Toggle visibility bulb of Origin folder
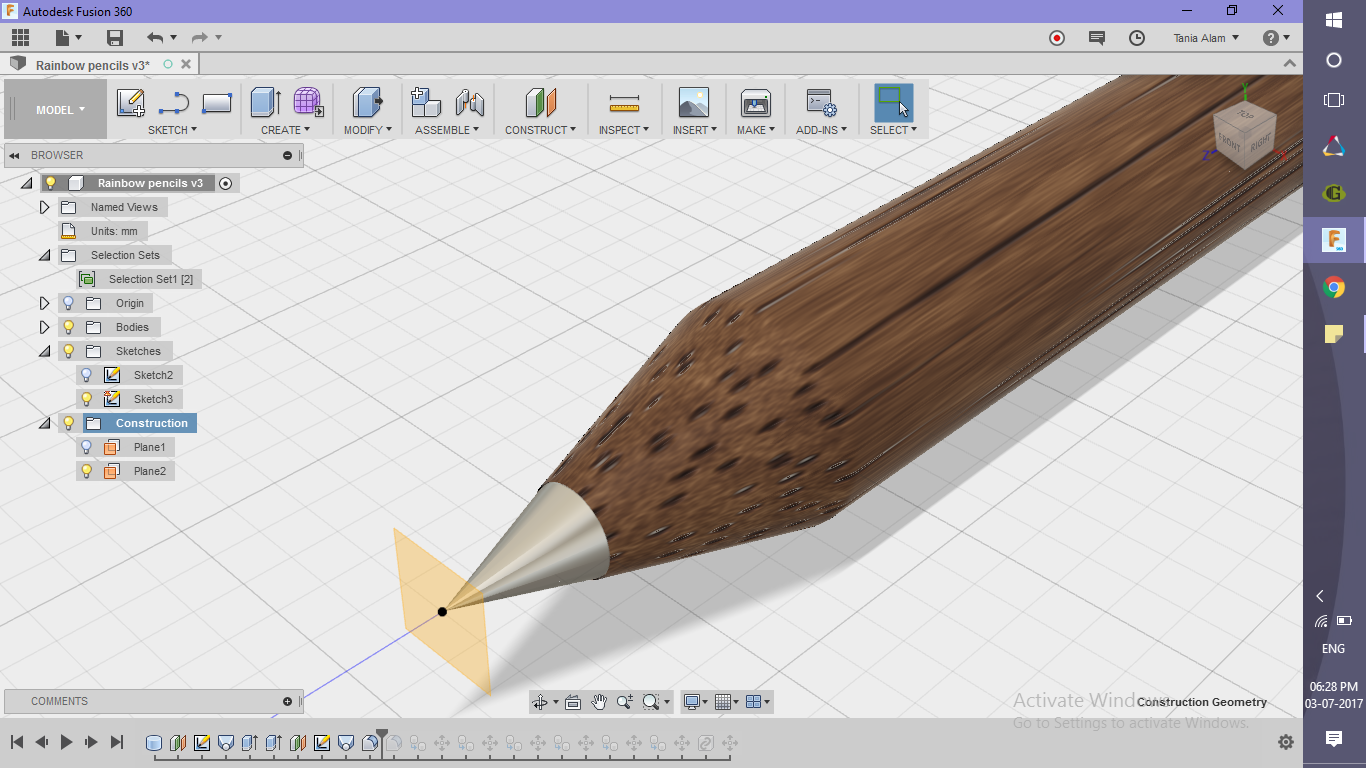1366x768 pixels. (69, 303)
